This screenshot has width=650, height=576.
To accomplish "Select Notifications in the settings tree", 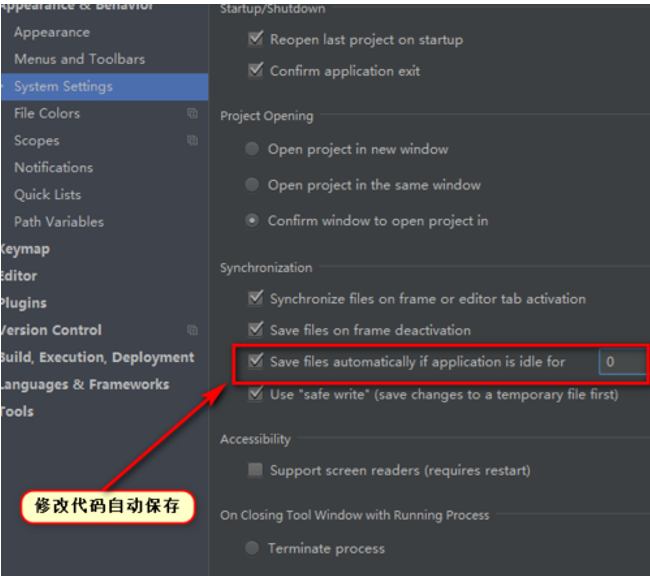I will coord(53,168).
